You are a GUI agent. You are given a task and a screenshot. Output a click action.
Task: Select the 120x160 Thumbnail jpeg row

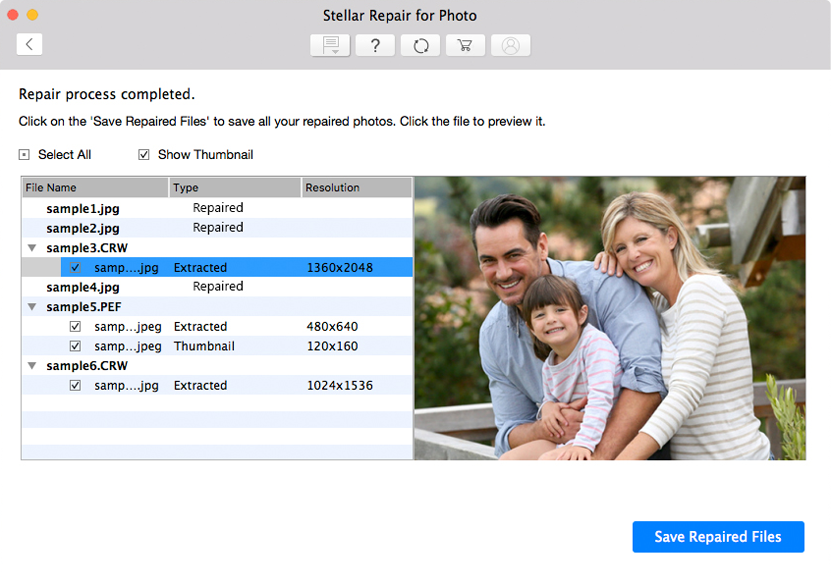point(217,346)
